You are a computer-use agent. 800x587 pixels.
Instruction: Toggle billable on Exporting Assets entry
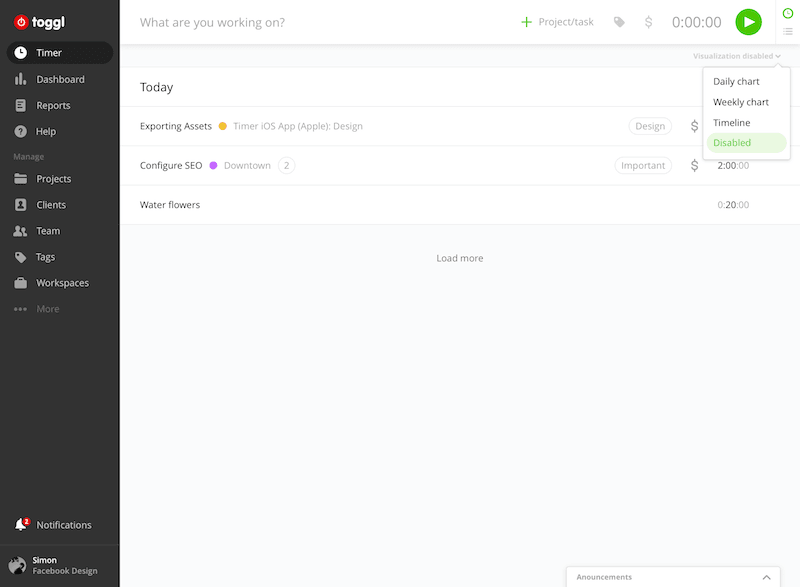[x=694, y=126]
